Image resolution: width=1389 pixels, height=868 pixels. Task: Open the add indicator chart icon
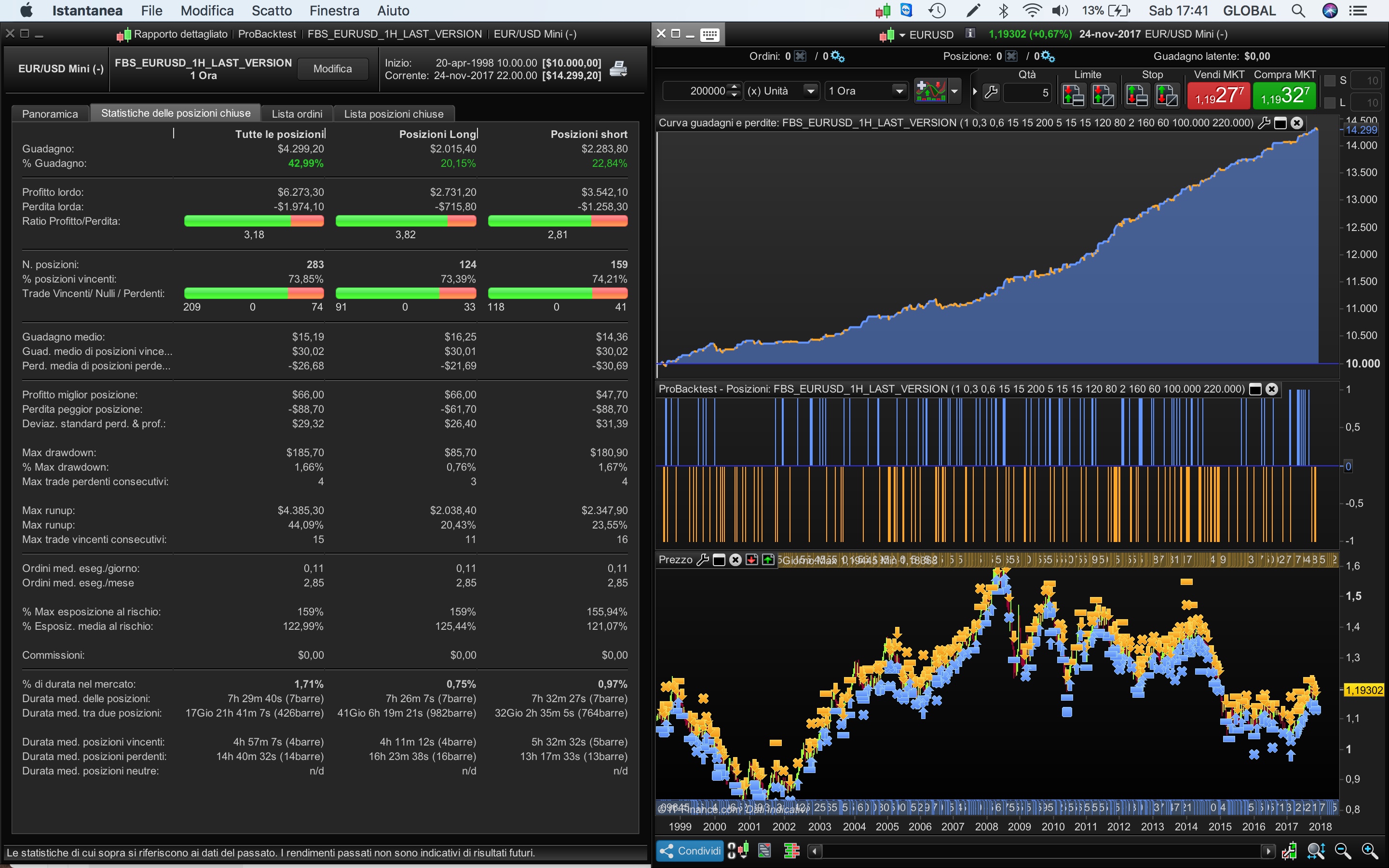[x=930, y=91]
